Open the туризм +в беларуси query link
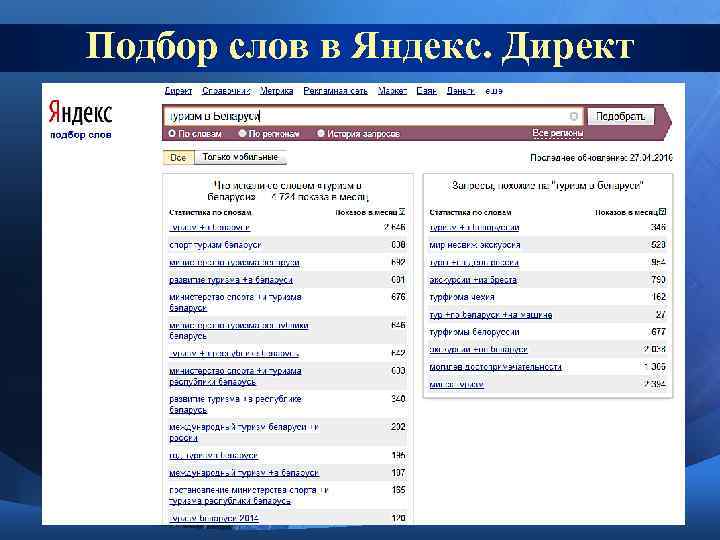720x540 pixels. 209,228
